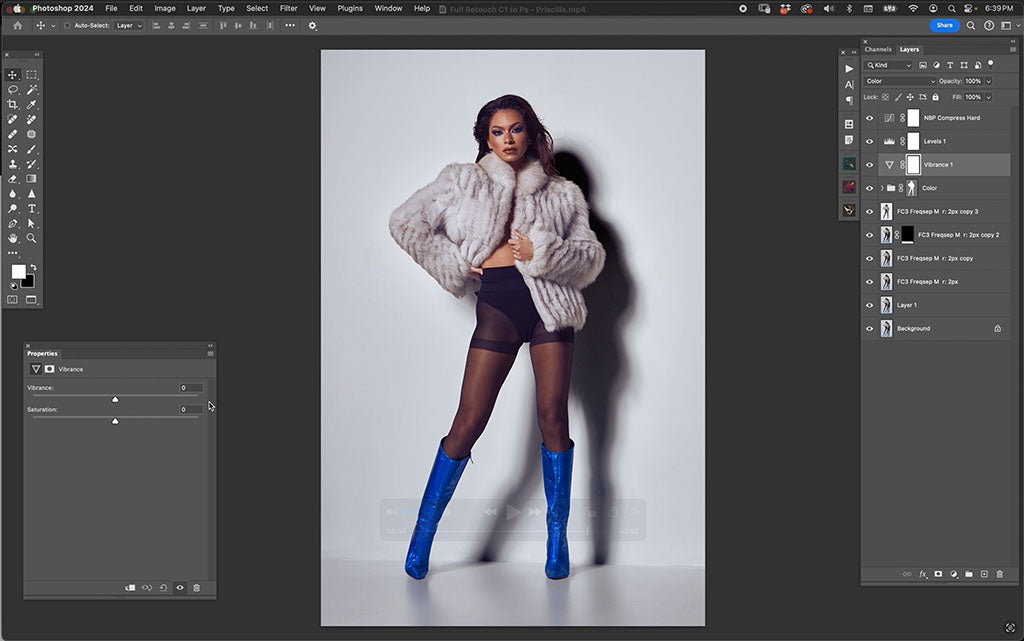Switch to the Channels tab
Viewport: 1024px width, 641px height.
point(879,48)
